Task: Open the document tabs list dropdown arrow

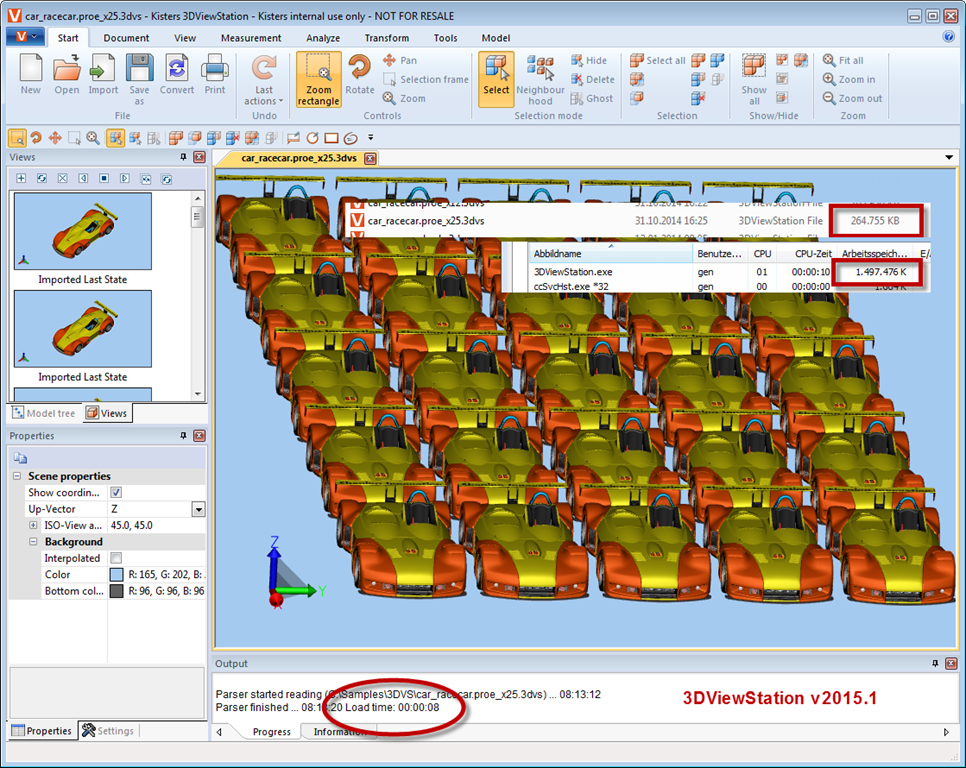Action: [x=949, y=158]
